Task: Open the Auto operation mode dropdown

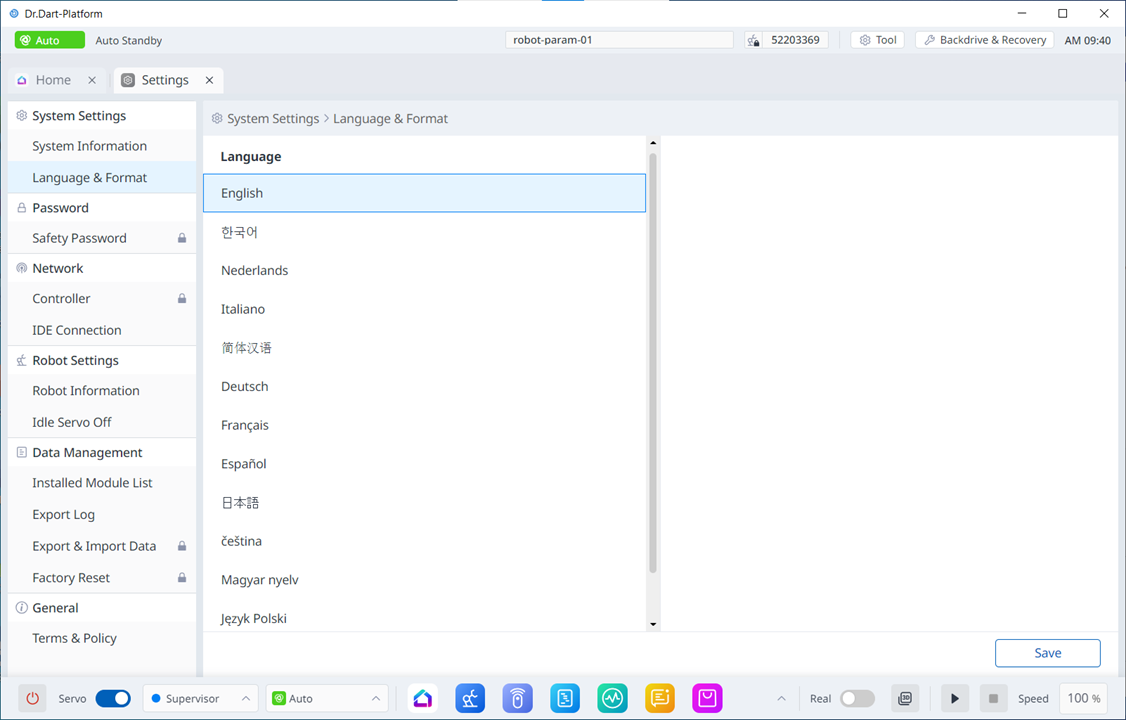Action: click(327, 698)
